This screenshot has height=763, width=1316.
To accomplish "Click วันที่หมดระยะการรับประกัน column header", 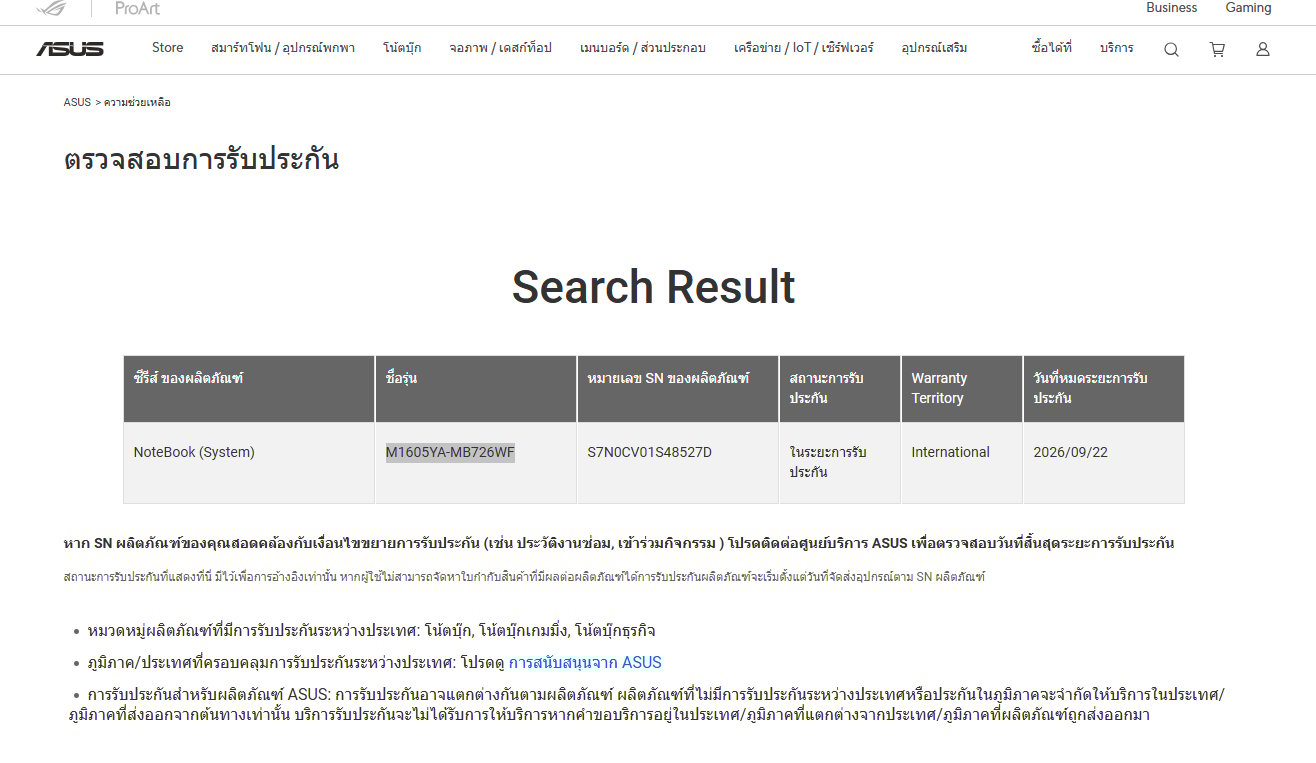I will (1104, 388).
